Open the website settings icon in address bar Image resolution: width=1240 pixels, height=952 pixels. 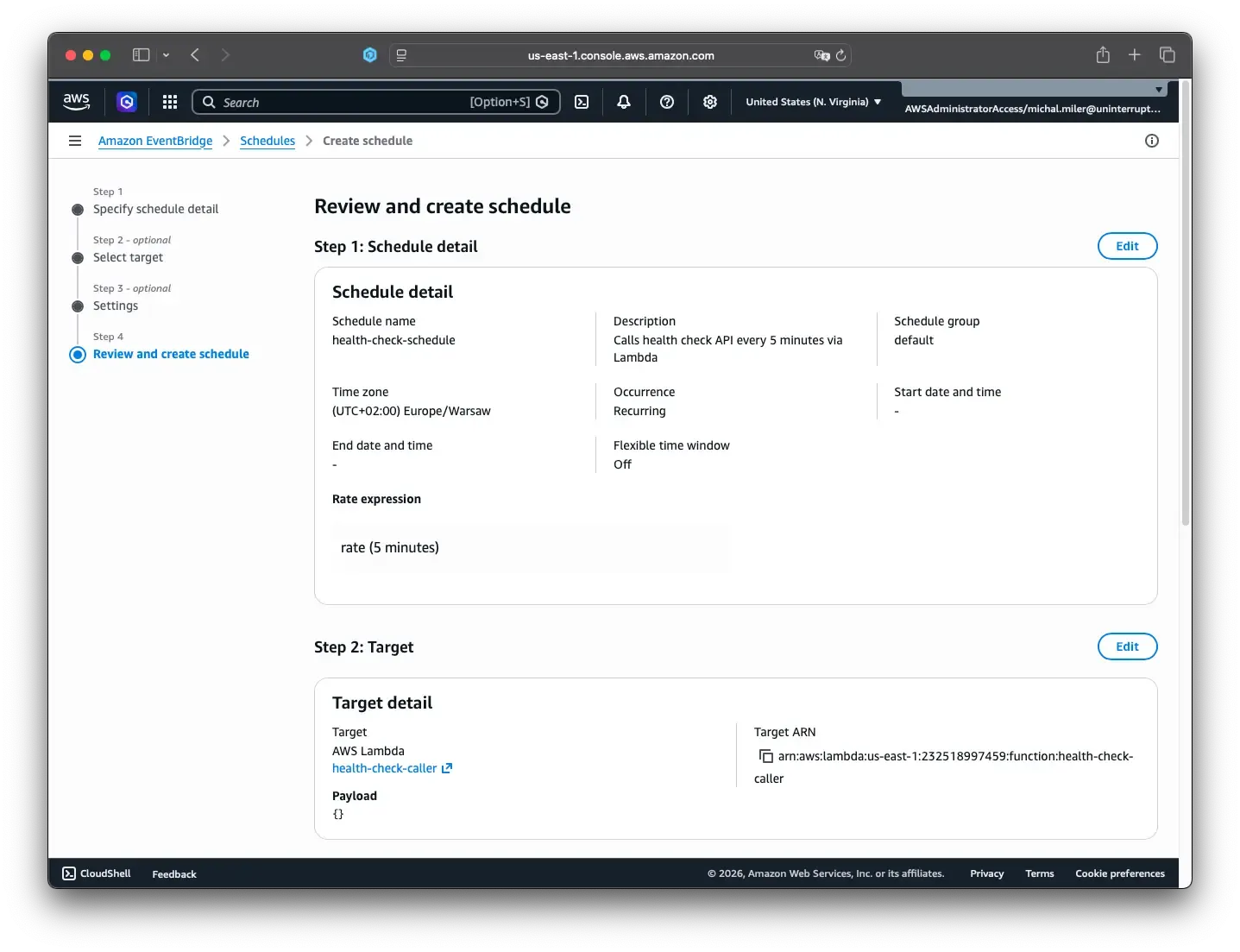[401, 55]
